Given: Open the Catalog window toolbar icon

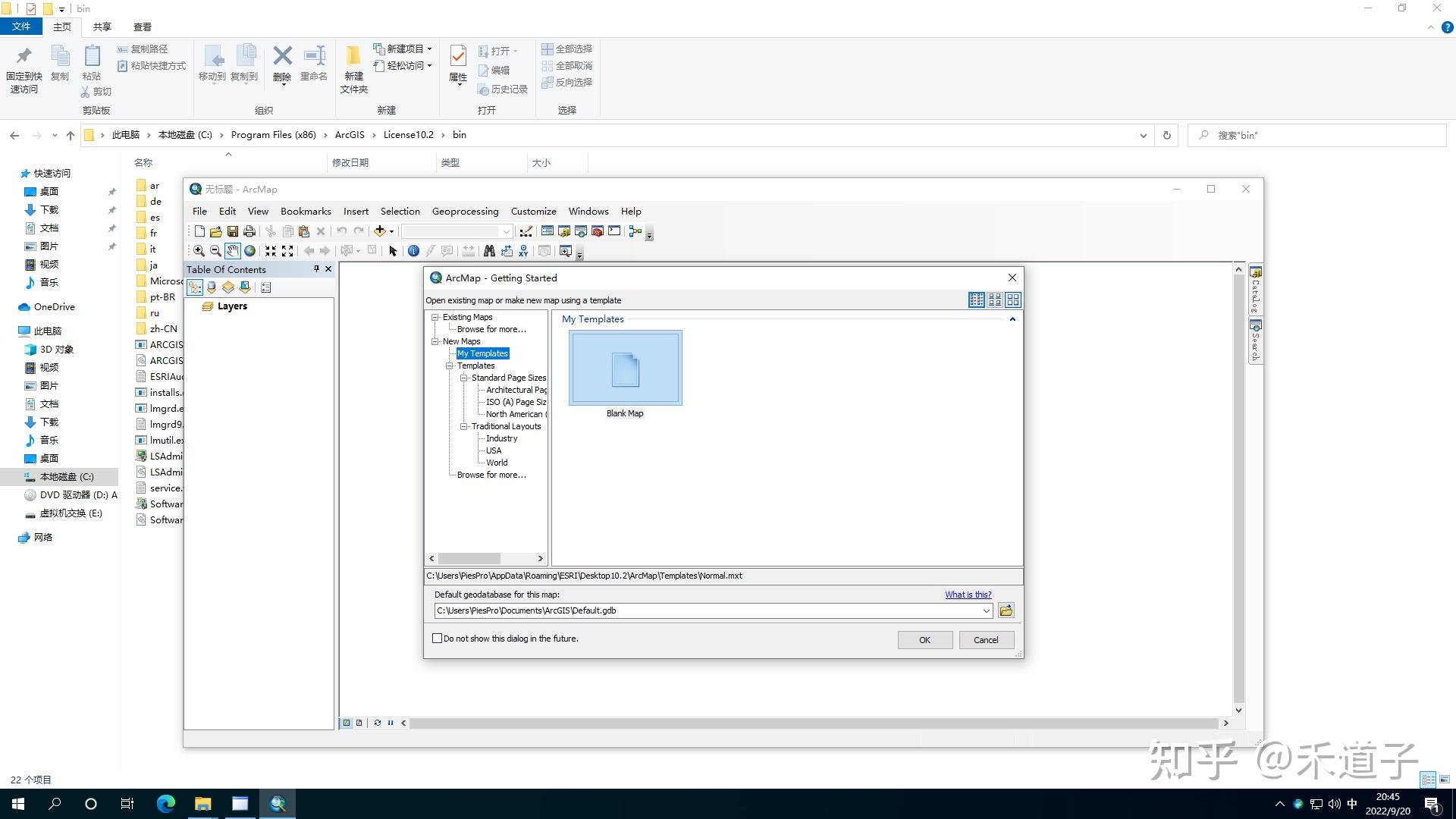Looking at the screenshot, I should click(564, 231).
